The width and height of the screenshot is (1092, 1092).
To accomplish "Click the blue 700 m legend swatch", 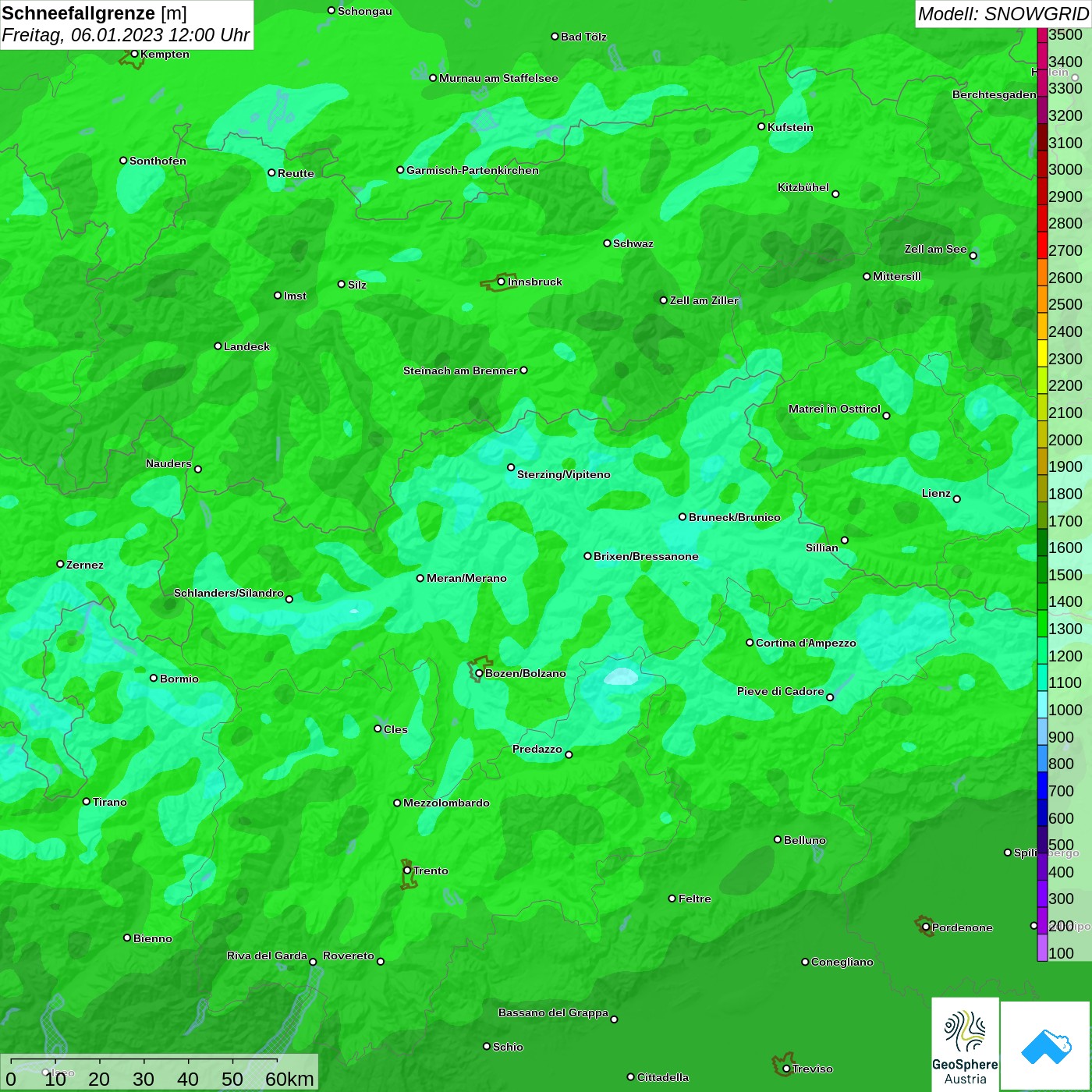I will (1042, 785).
